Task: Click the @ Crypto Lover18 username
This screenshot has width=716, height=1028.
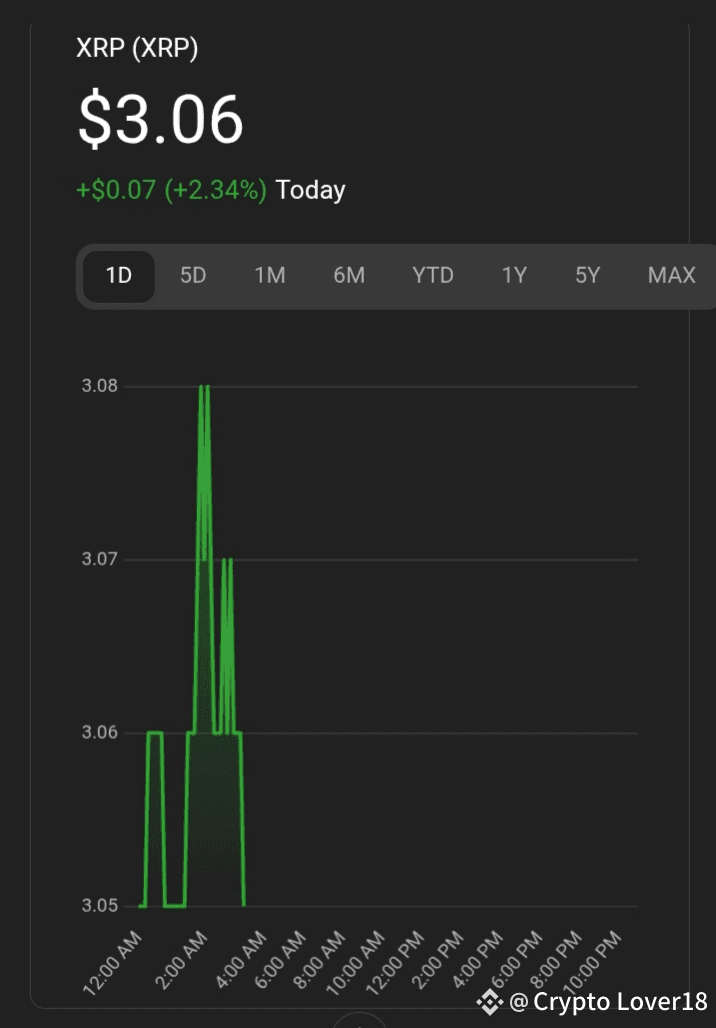Action: pos(608,1001)
